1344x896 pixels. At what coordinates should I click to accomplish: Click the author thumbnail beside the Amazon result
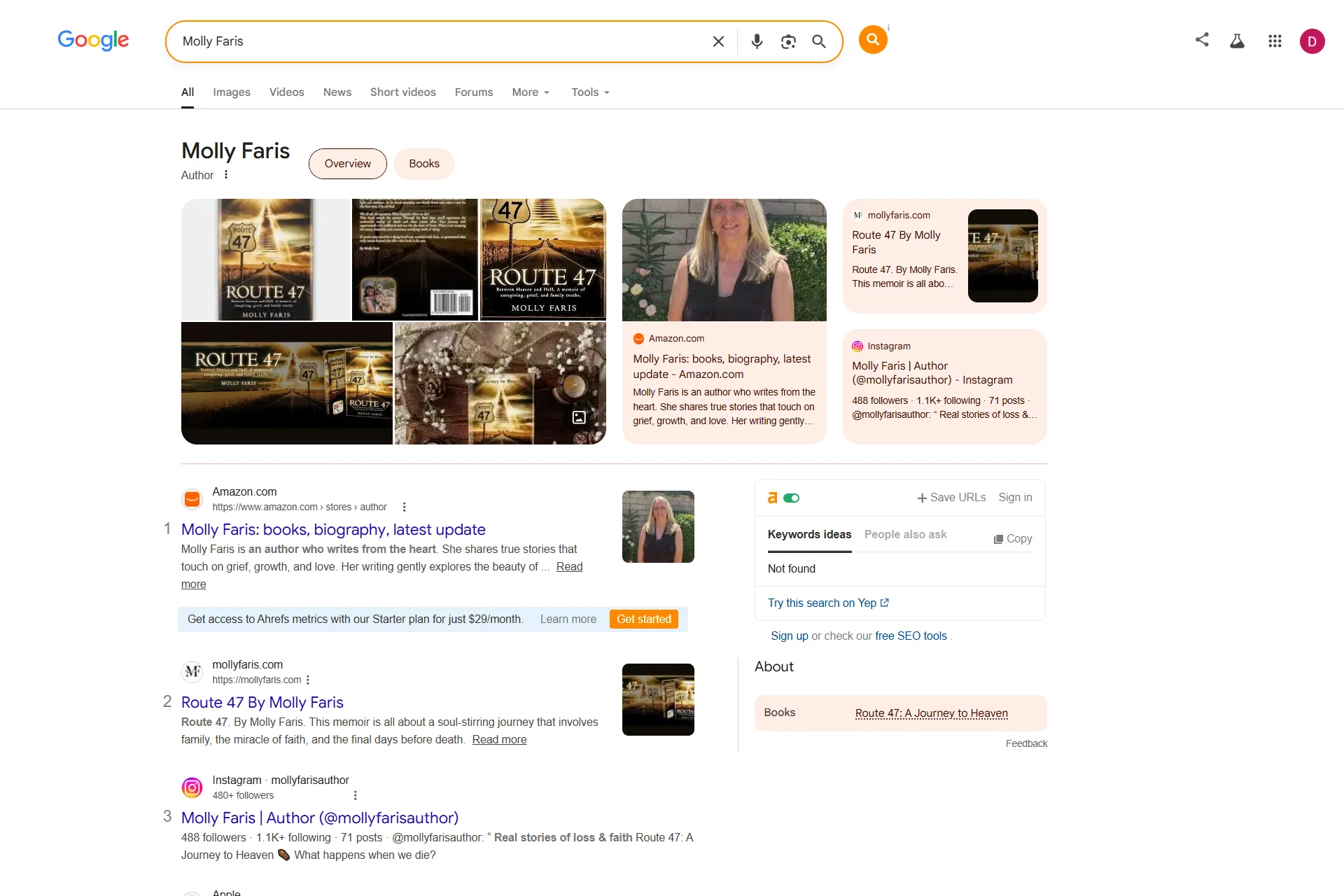(x=658, y=526)
